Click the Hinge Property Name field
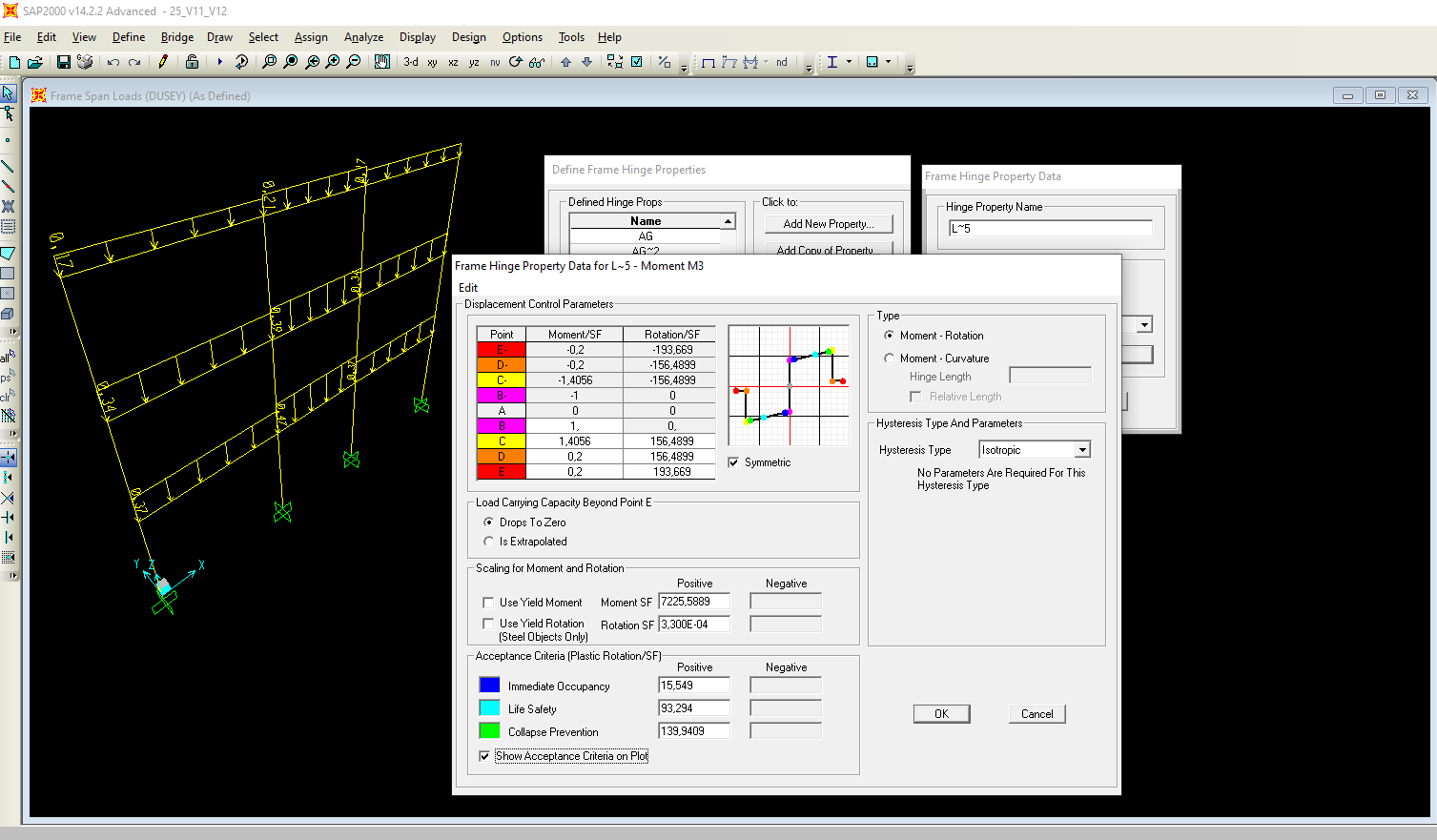This screenshot has width=1437, height=840. (x=1050, y=228)
